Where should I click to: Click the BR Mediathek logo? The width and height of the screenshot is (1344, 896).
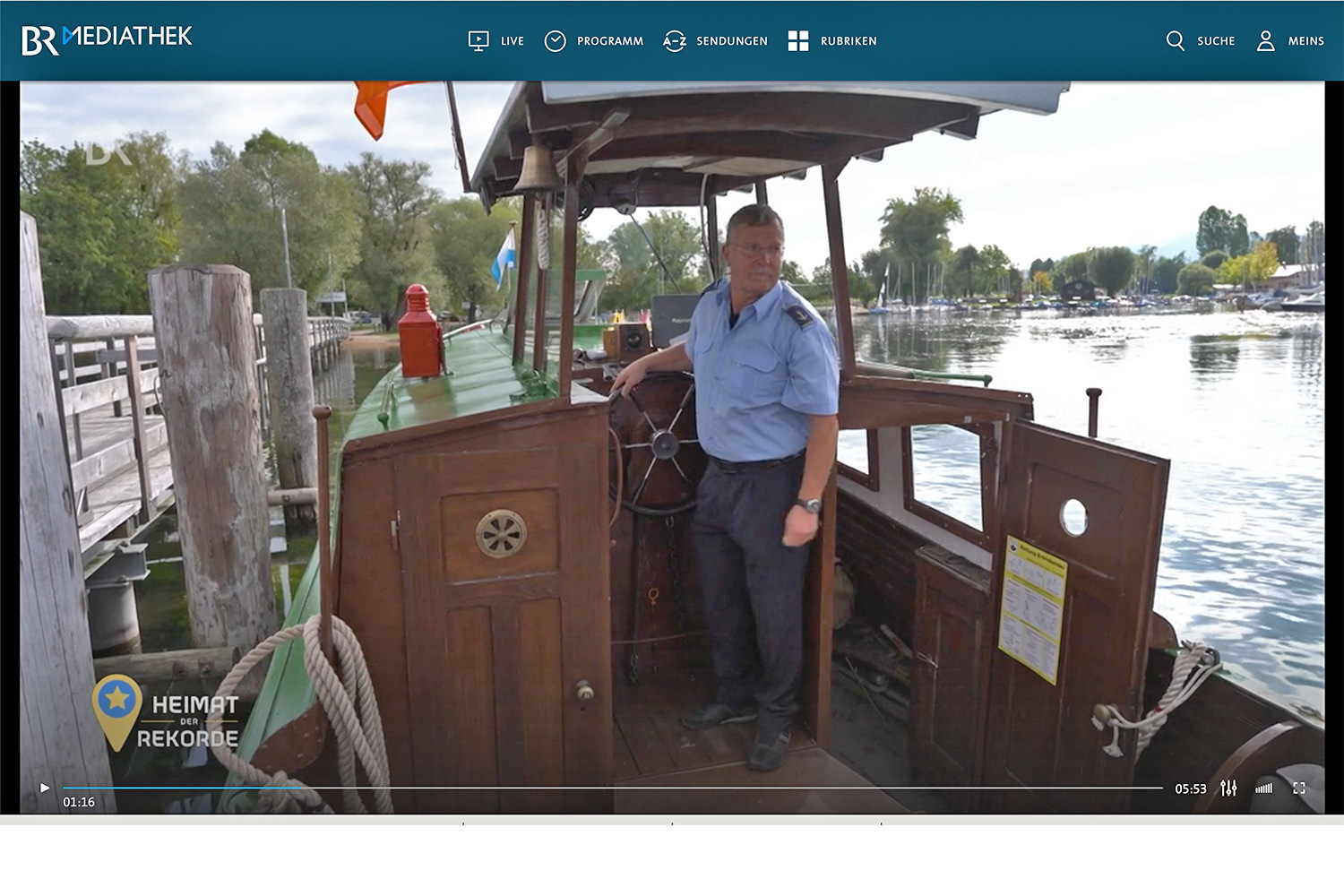pyautogui.click(x=107, y=39)
